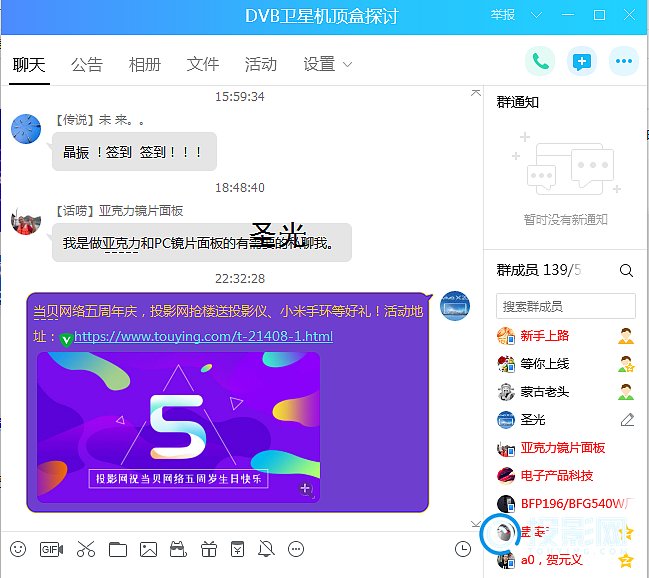Click the 群通知 heading

[517, 102]
